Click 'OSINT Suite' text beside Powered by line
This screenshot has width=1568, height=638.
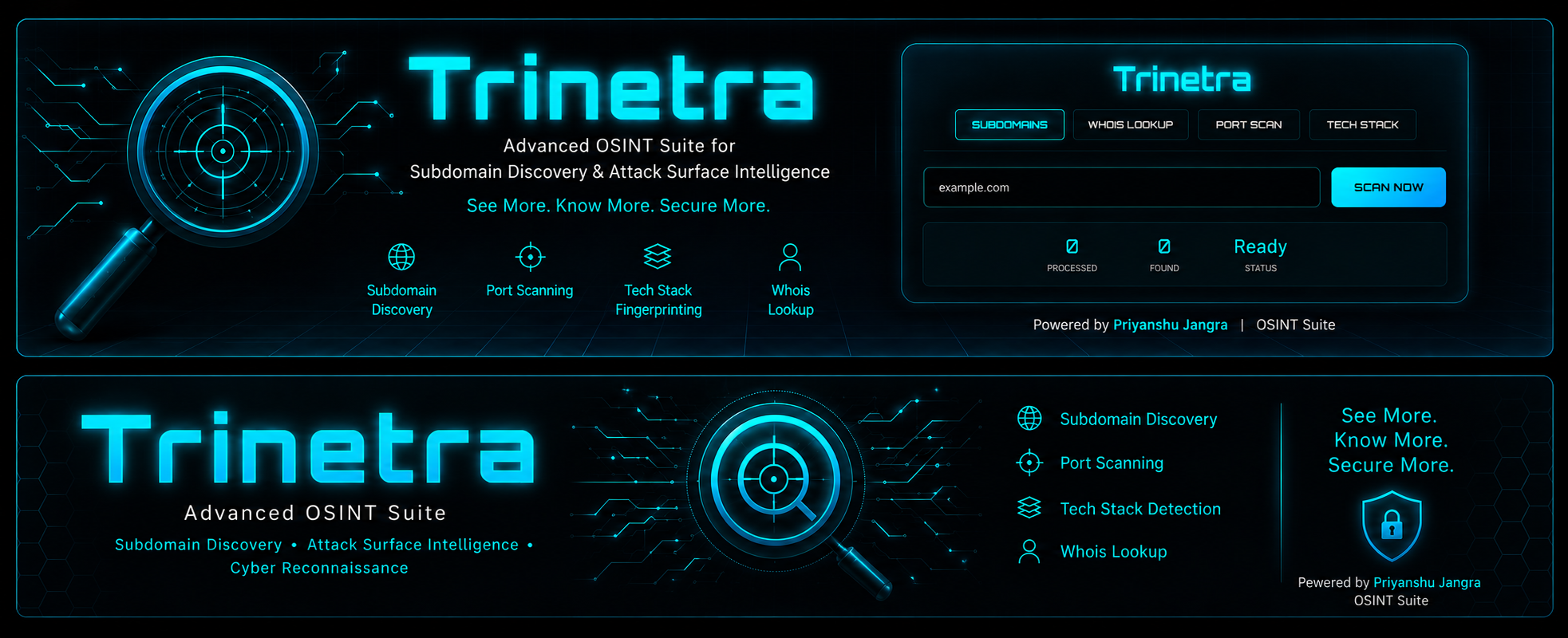[1296, 325]
